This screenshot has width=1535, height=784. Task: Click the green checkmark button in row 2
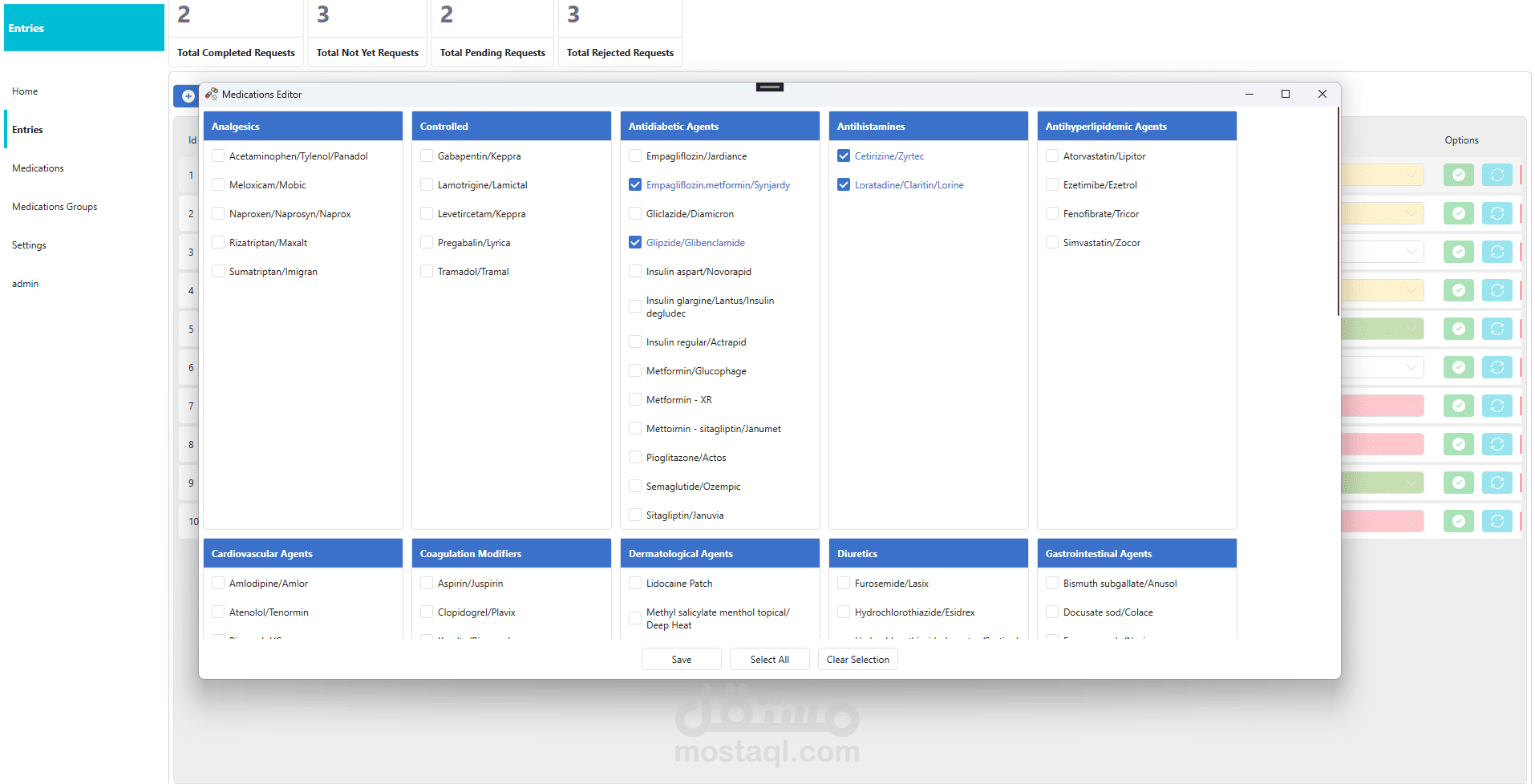(1458, 213)
